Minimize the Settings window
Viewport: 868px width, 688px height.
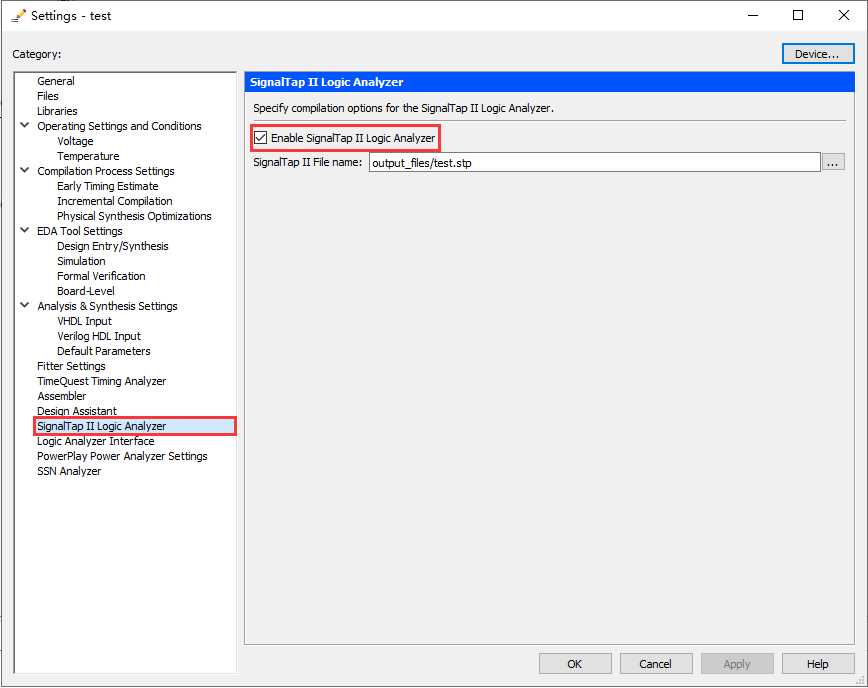753,15
